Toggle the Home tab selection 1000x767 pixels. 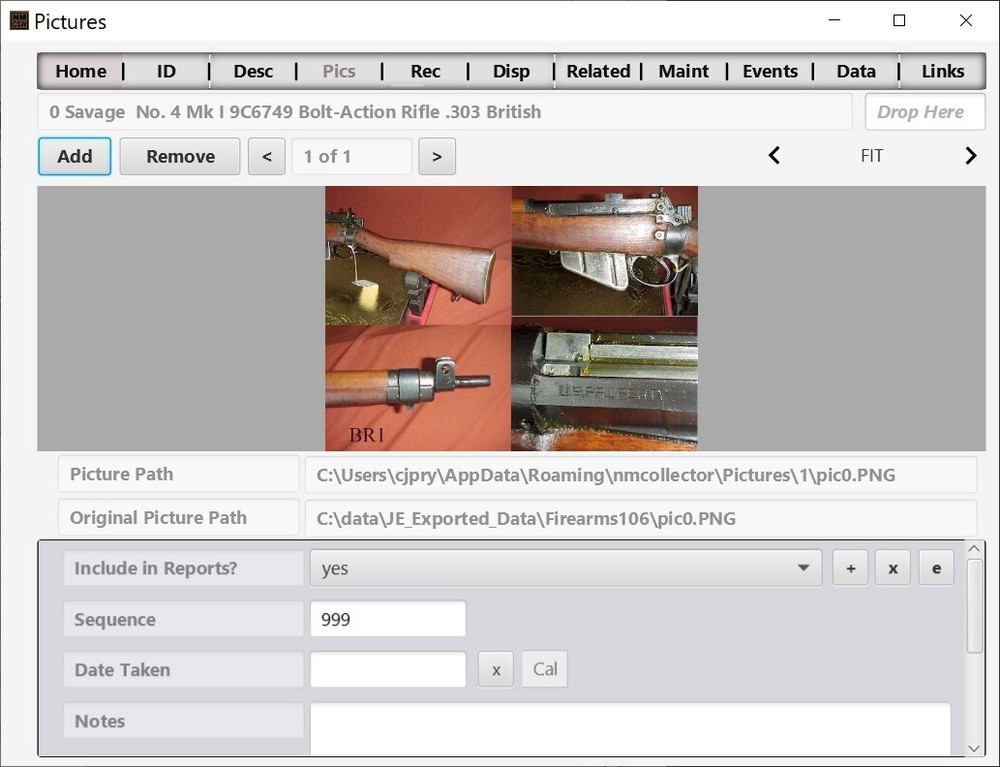point(80,71)
